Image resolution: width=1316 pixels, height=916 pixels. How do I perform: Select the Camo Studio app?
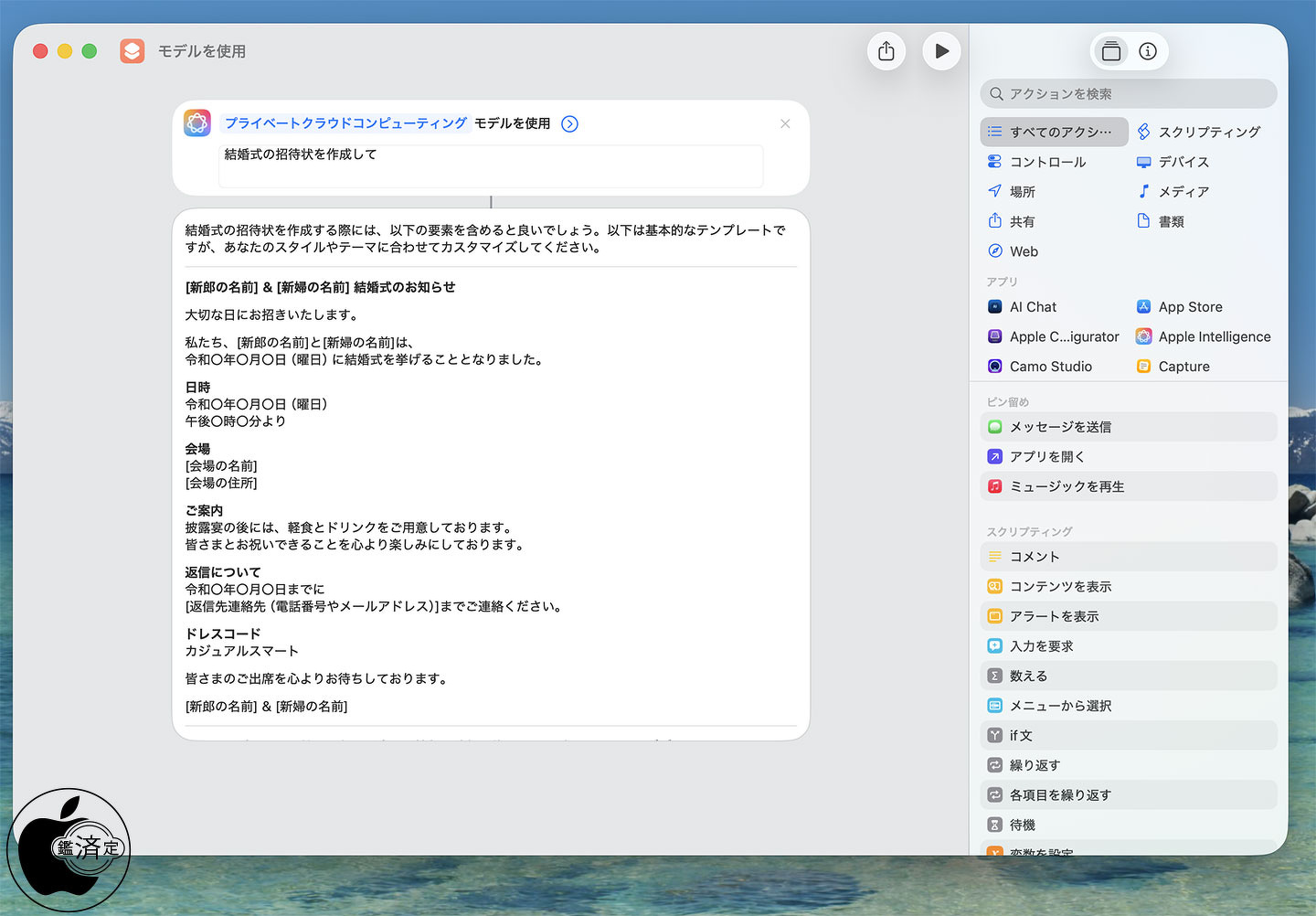point(1050,367)
